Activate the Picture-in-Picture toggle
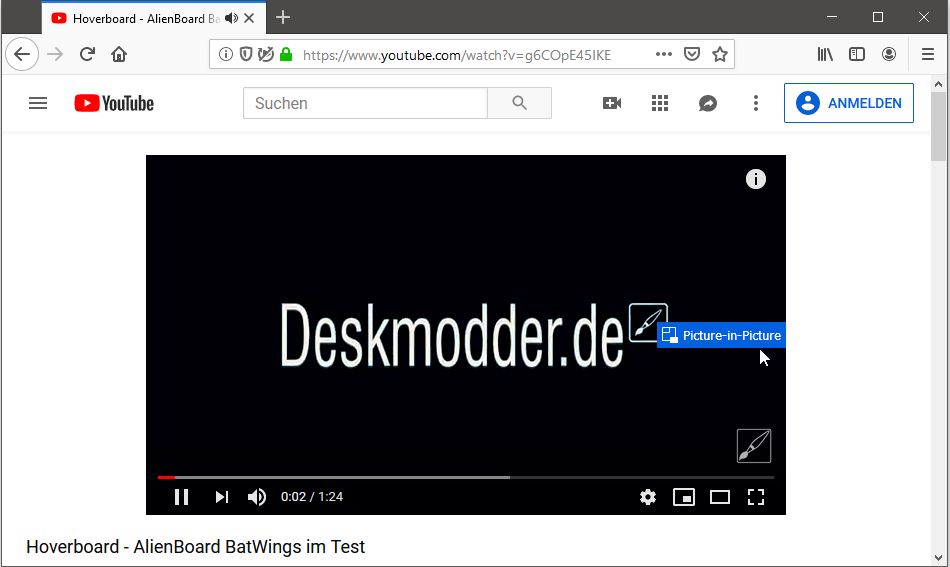Screen dimensions: 950x567 point(721,335)
